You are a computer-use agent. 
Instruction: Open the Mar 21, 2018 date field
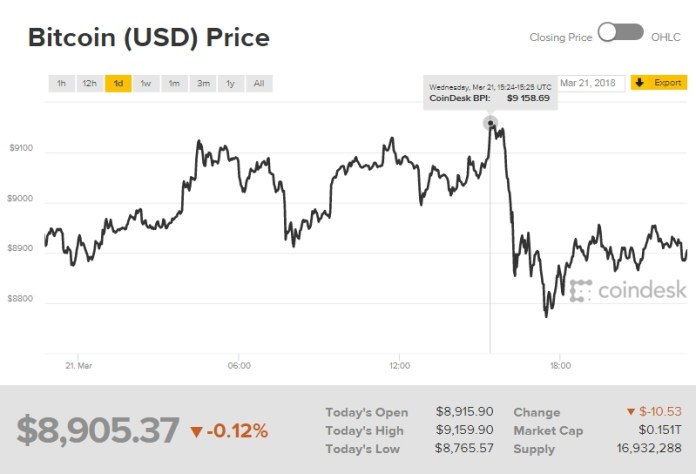pos(590,83)
